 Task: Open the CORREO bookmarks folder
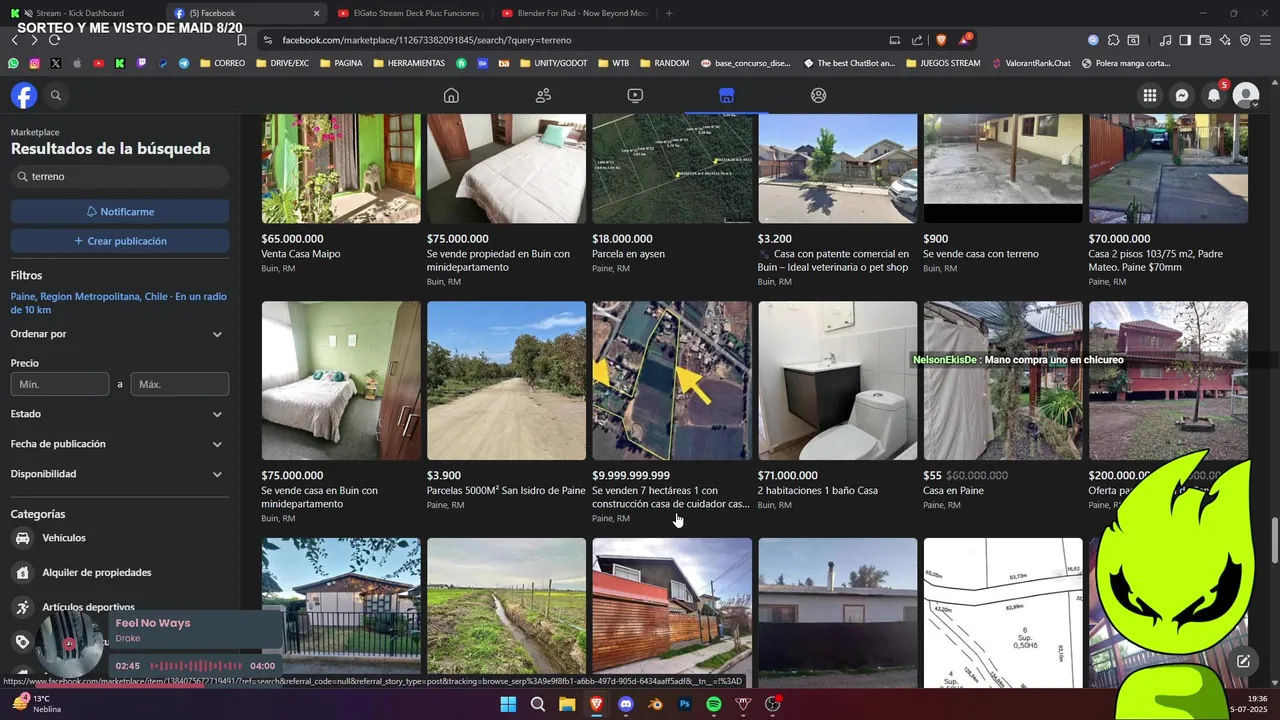[x=222, y=63]
